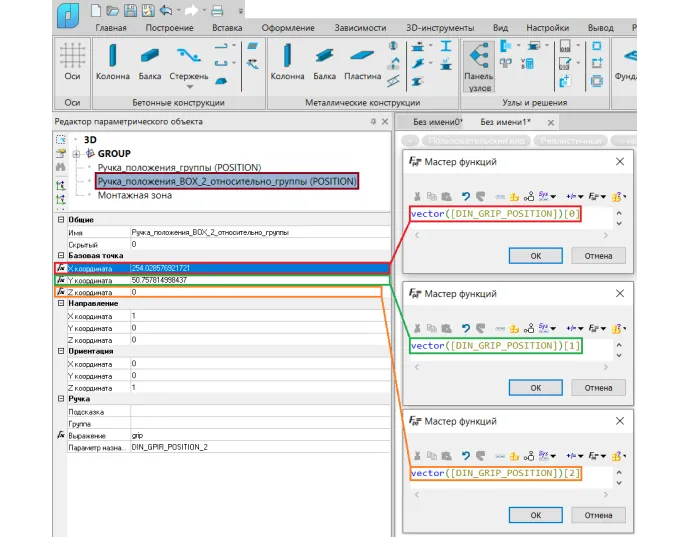Open Зависимости ribbon tab
688x537 pixels.
click(x=360, y=28)
